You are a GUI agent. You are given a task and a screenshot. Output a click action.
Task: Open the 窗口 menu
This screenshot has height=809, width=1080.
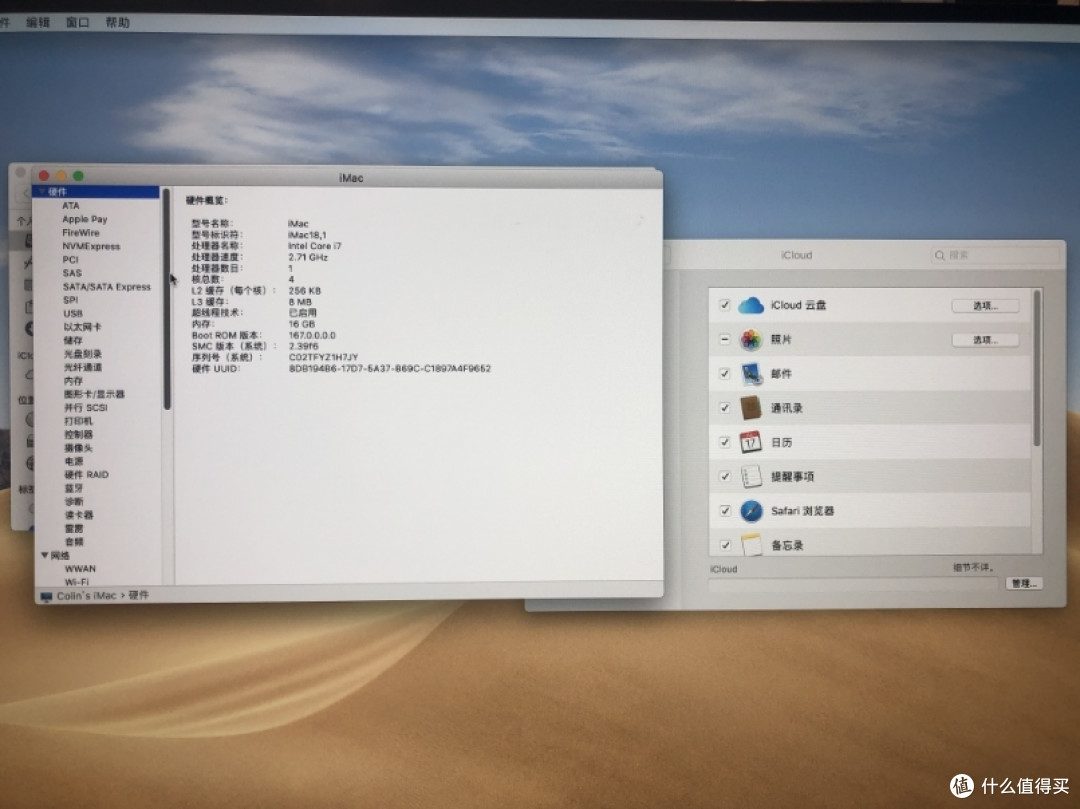coord(78,23)
